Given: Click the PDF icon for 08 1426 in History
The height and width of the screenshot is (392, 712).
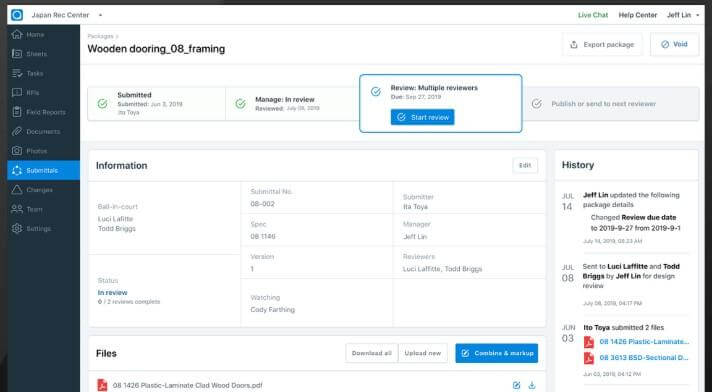Looking at the screenshot, I should 589,342.
